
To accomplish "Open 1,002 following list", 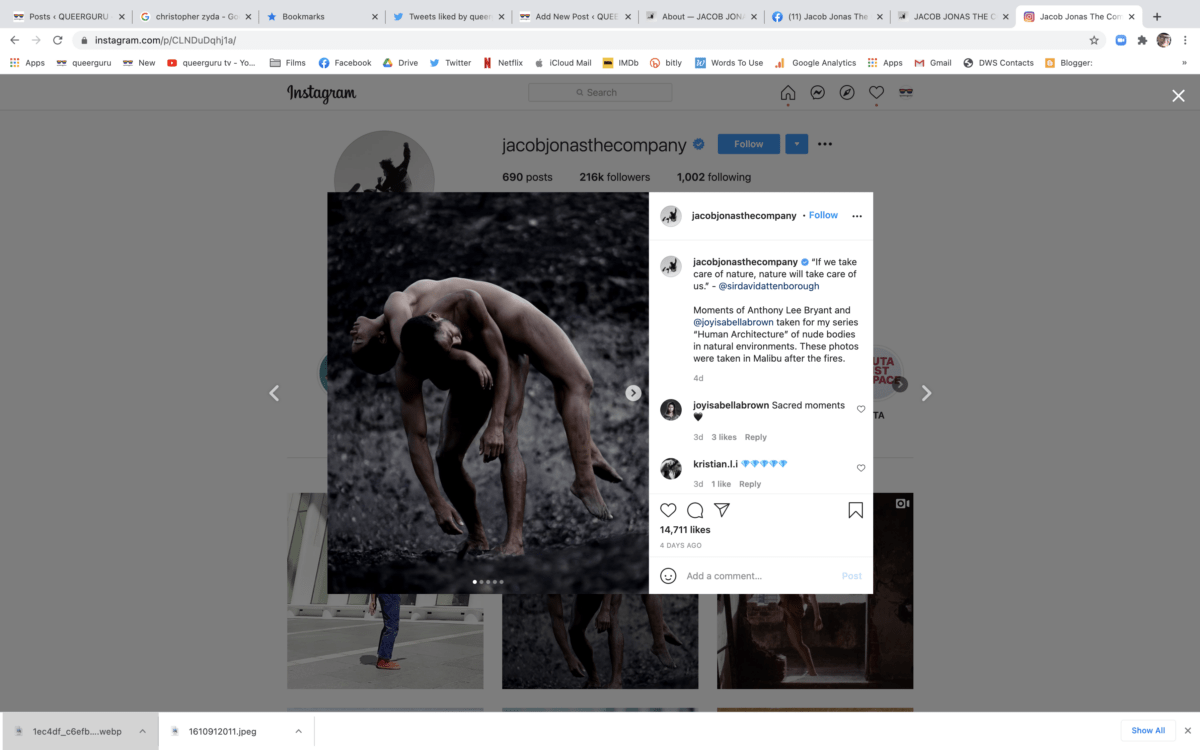I will [x=714, y=177].
